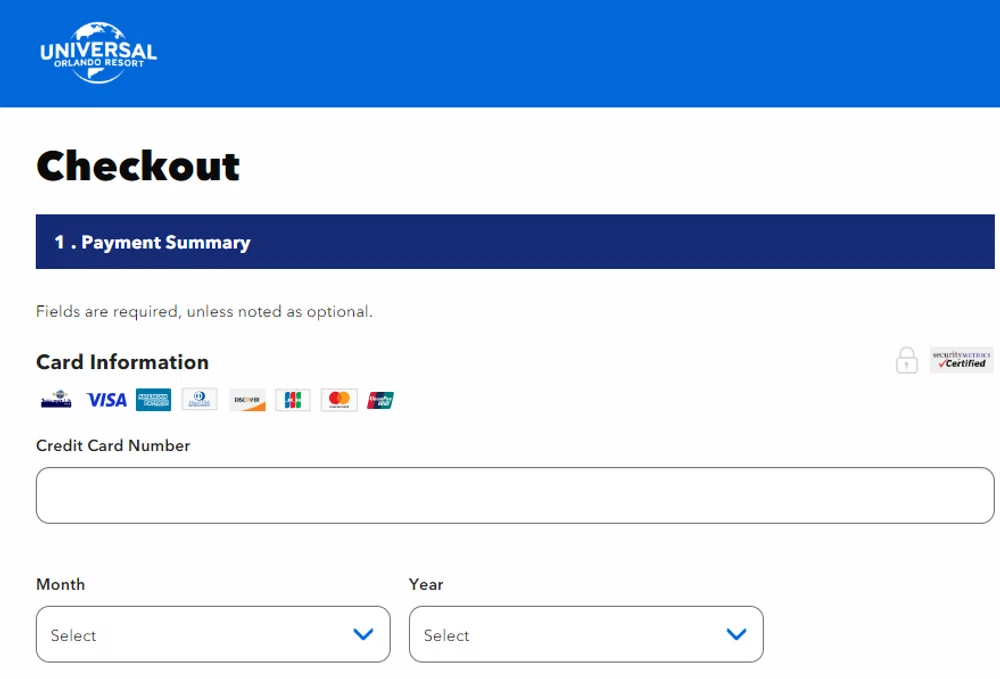Image resolution: width=1000 pixels, height=679 pixels.
Task: Click the Card Information heading
Action: click(x=122, y=362)
